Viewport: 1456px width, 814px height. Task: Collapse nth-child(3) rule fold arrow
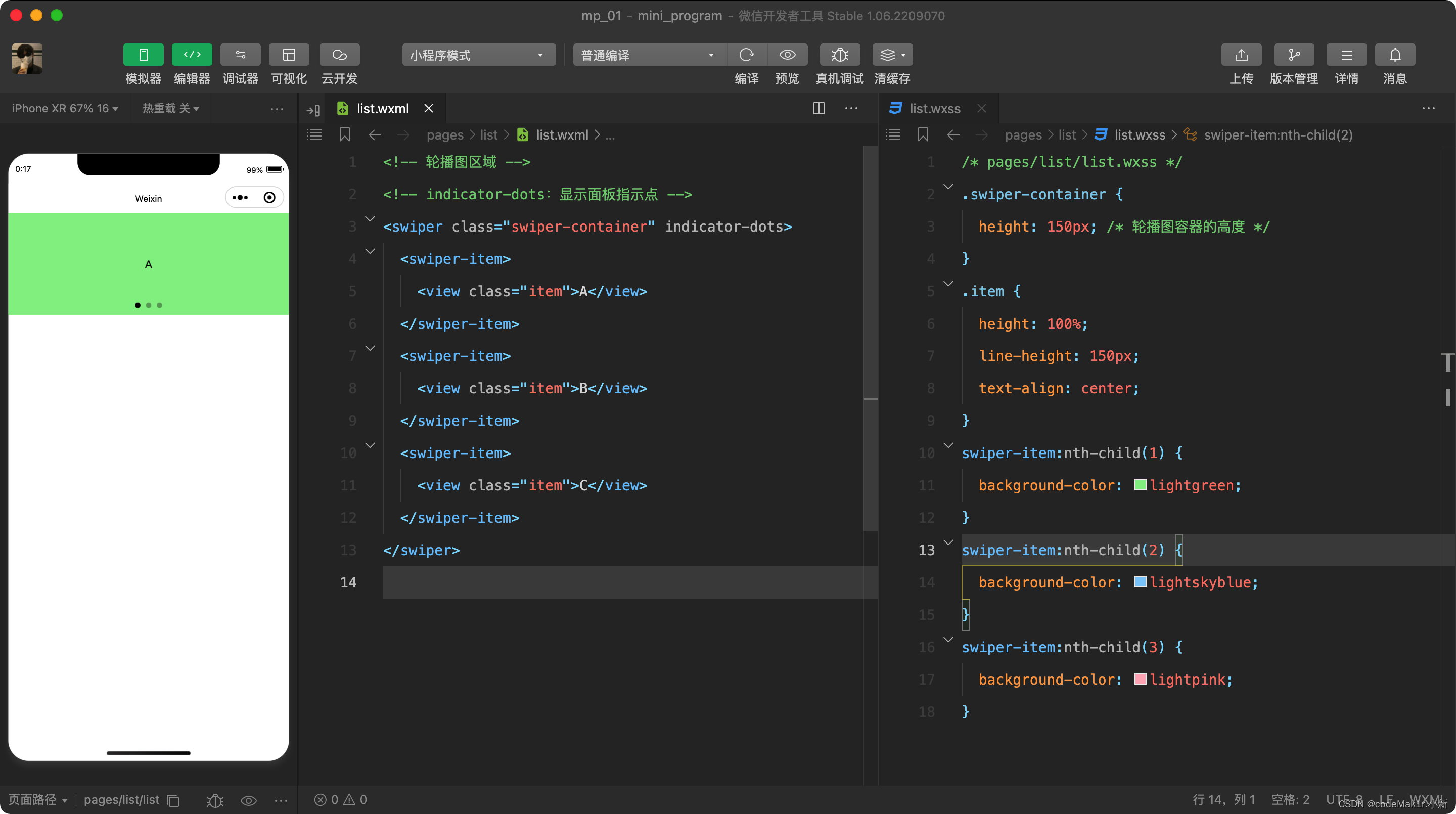948,640
